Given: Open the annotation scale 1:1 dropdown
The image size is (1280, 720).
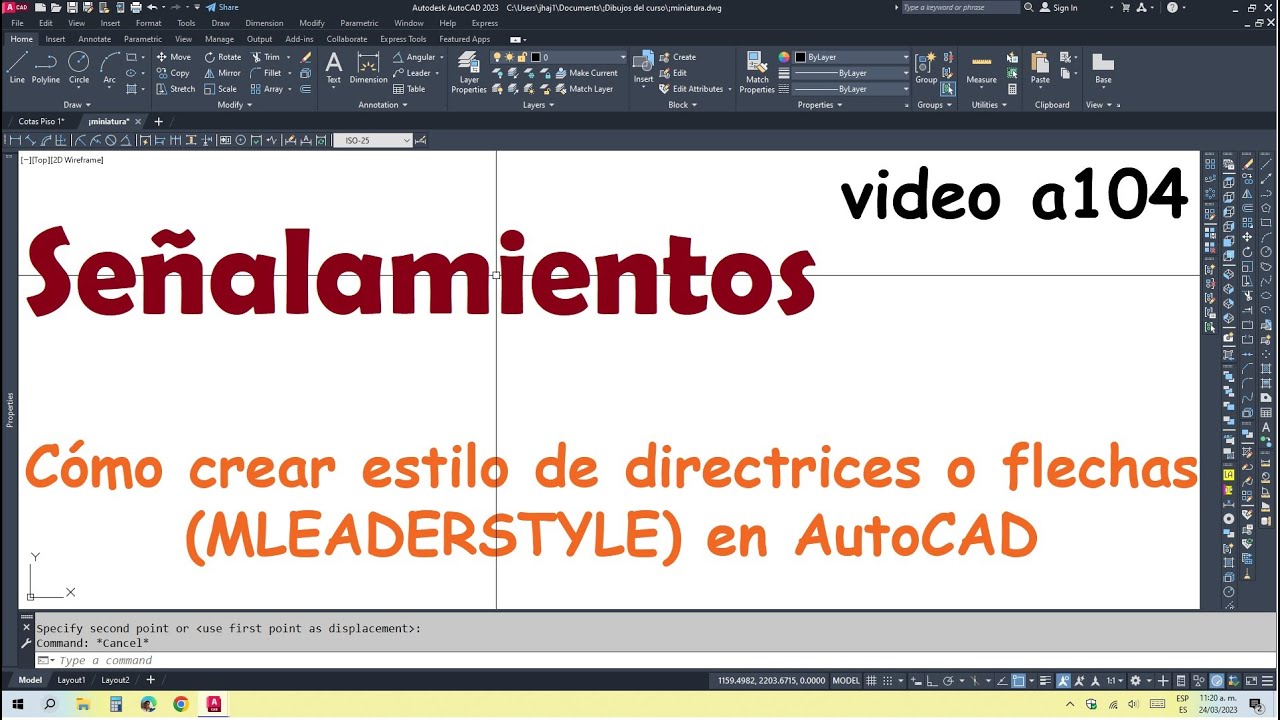Looking at the screenshot, I should tap(1114, 681).
